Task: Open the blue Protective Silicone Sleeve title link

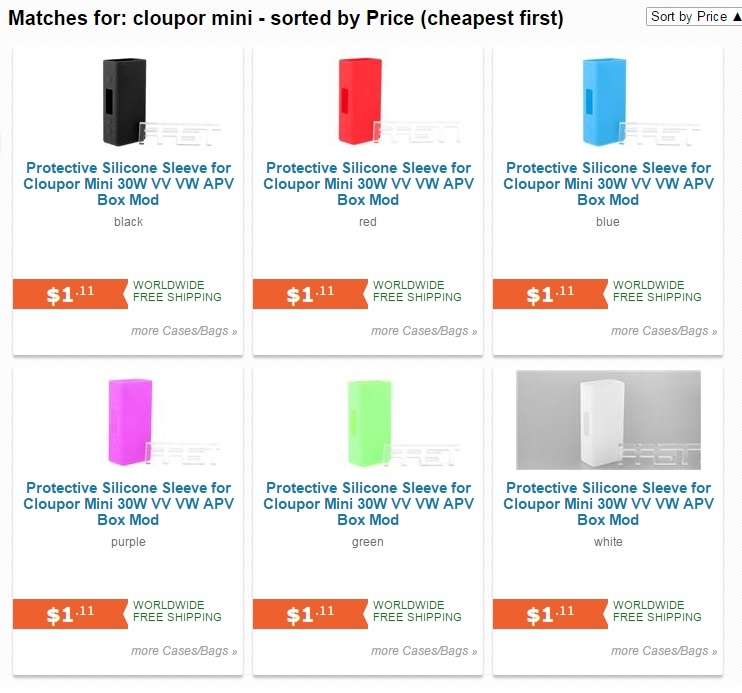Action: tap(607, 184)
